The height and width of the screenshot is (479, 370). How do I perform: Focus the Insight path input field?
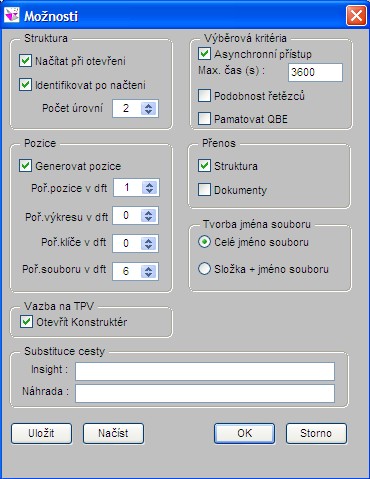coord(205,371)
